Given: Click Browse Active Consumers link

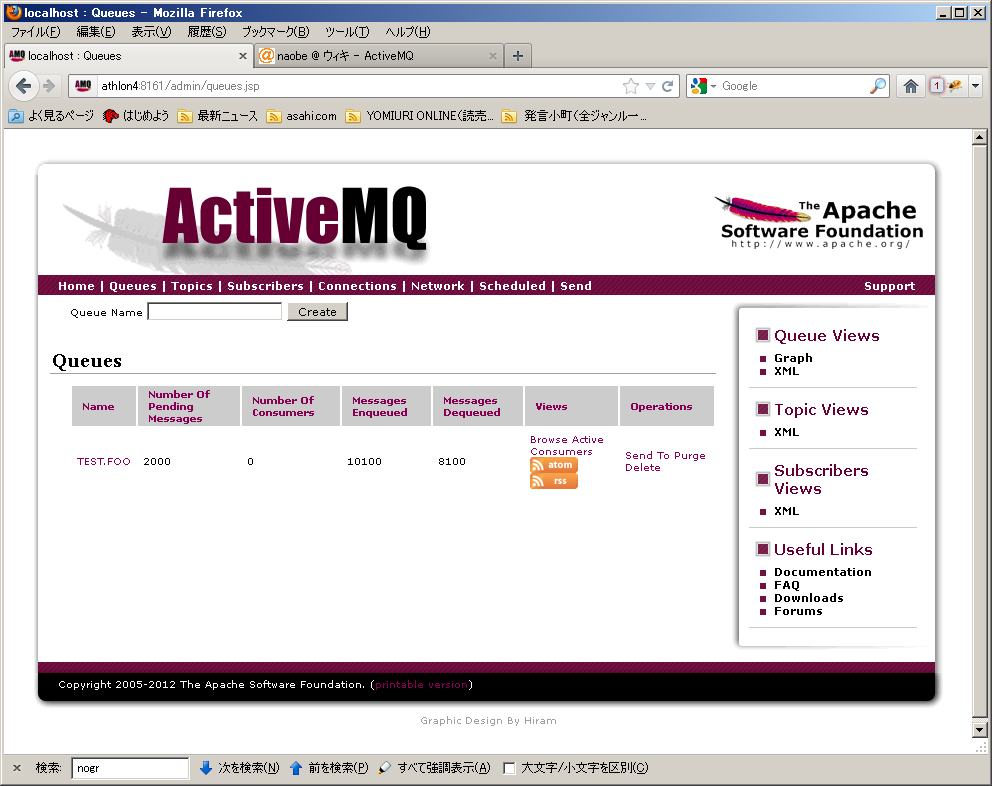Looking at the screenshot, I should 566,446.
